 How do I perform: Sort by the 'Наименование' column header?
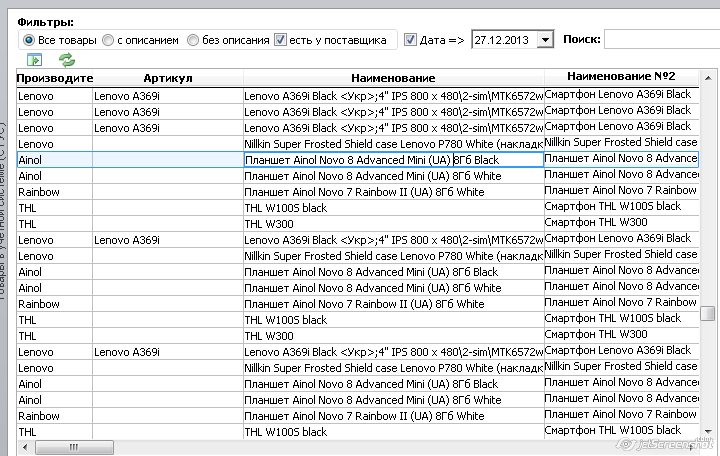[x=394, y=78]
